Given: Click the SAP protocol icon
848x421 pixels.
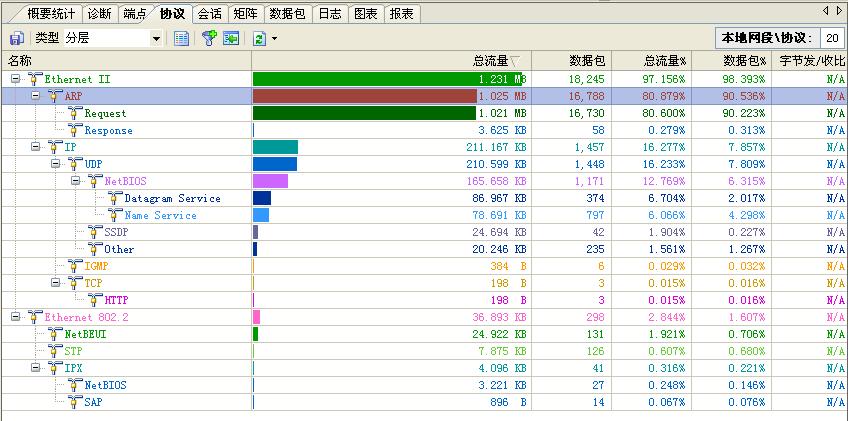Looking at the screenshot, I should click(75, 402).
